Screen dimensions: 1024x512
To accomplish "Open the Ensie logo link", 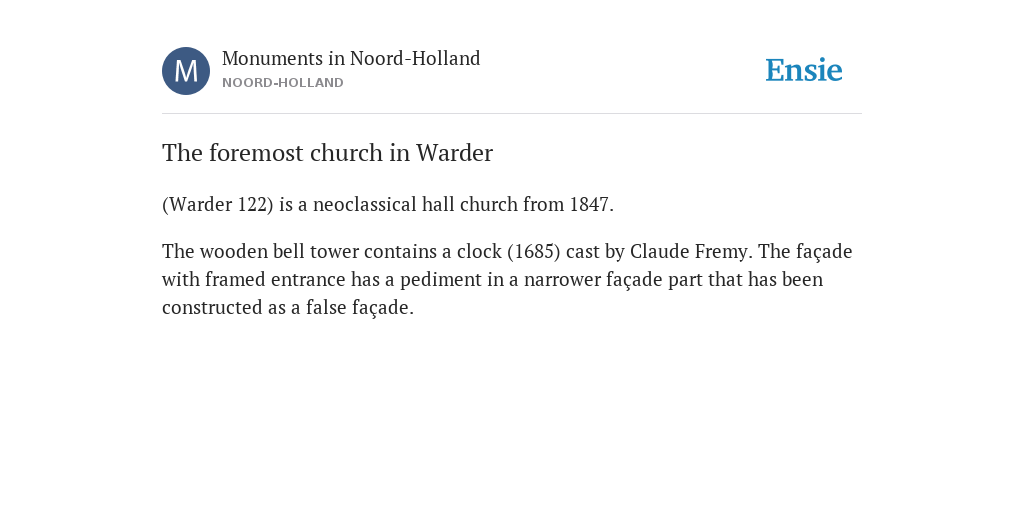I will (x=804, y=70).
